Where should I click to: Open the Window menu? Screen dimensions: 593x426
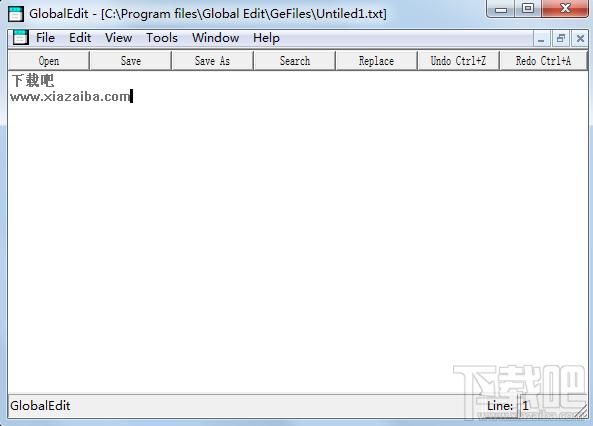point(215,38)
